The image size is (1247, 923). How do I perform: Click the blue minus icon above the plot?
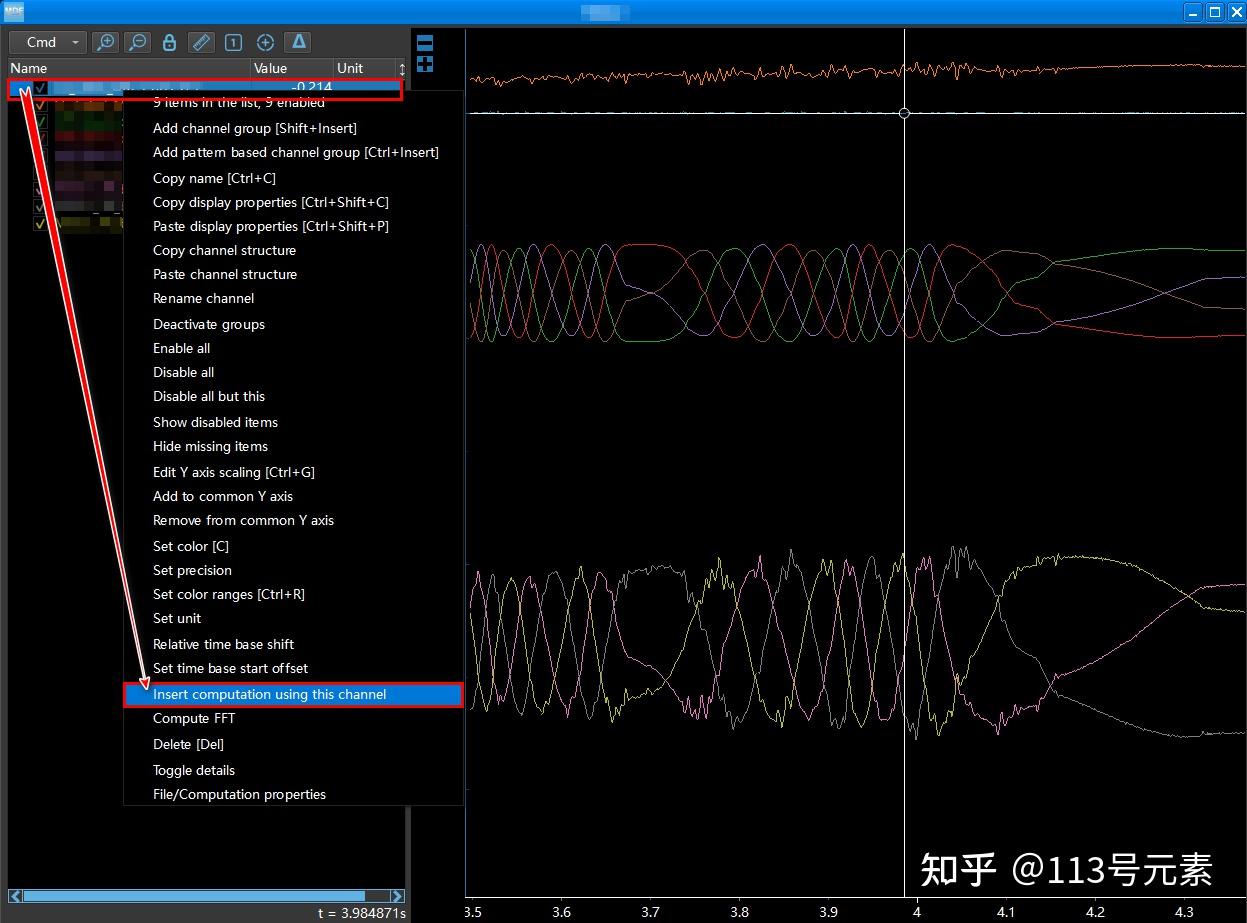coord(425,43)
